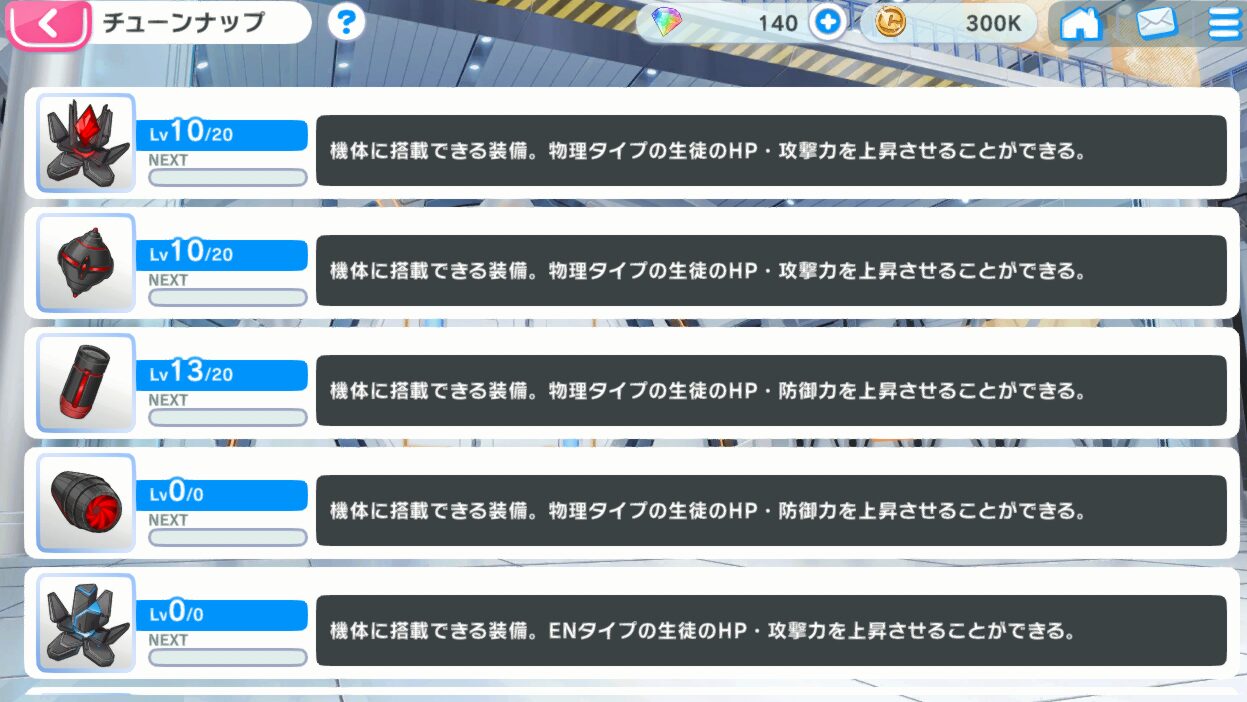
Task: Open the ENタイプ equipment description row
Action: tap(770, 631)
